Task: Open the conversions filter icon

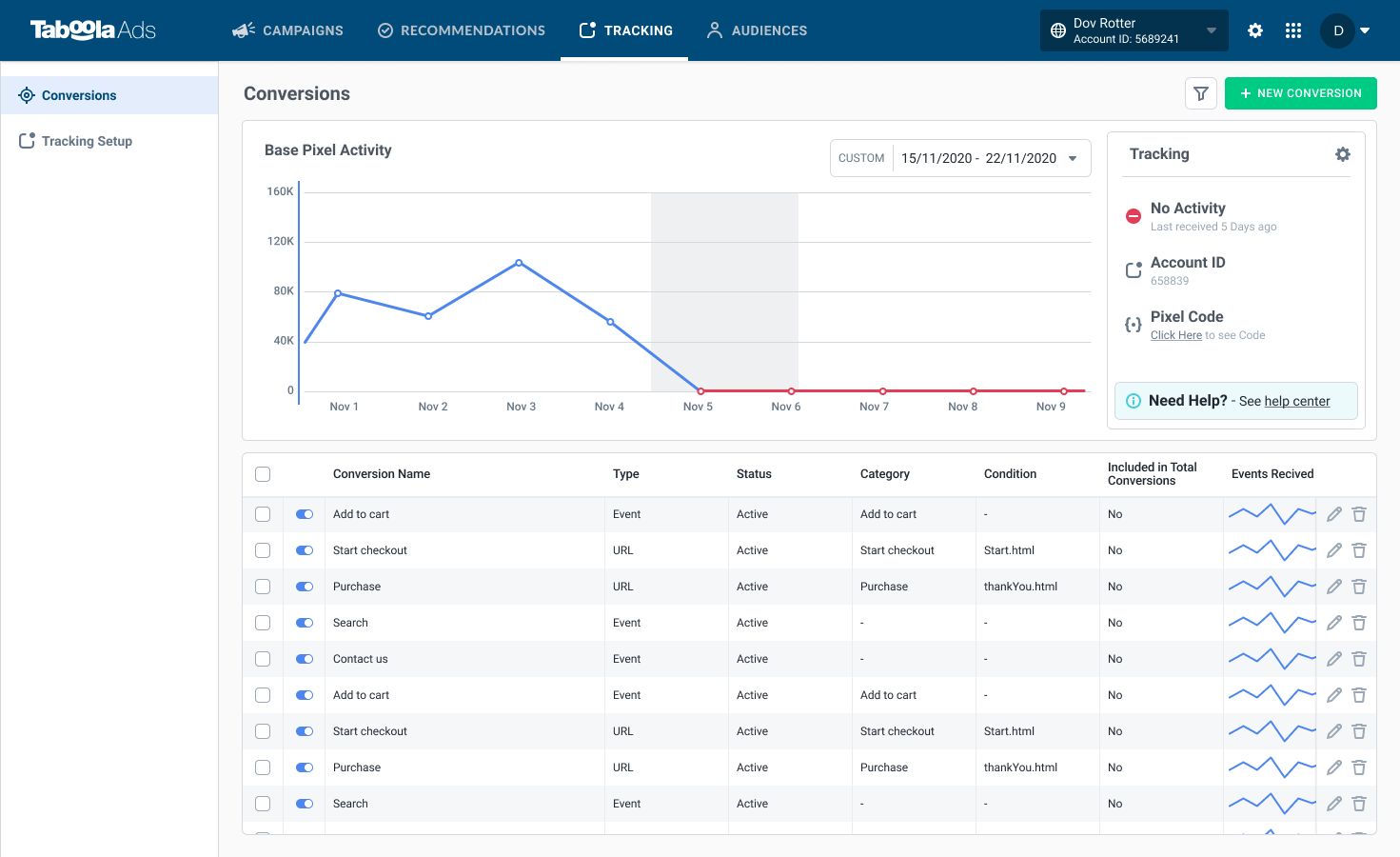Action: pyautogui.click(x=1201, y=93)
